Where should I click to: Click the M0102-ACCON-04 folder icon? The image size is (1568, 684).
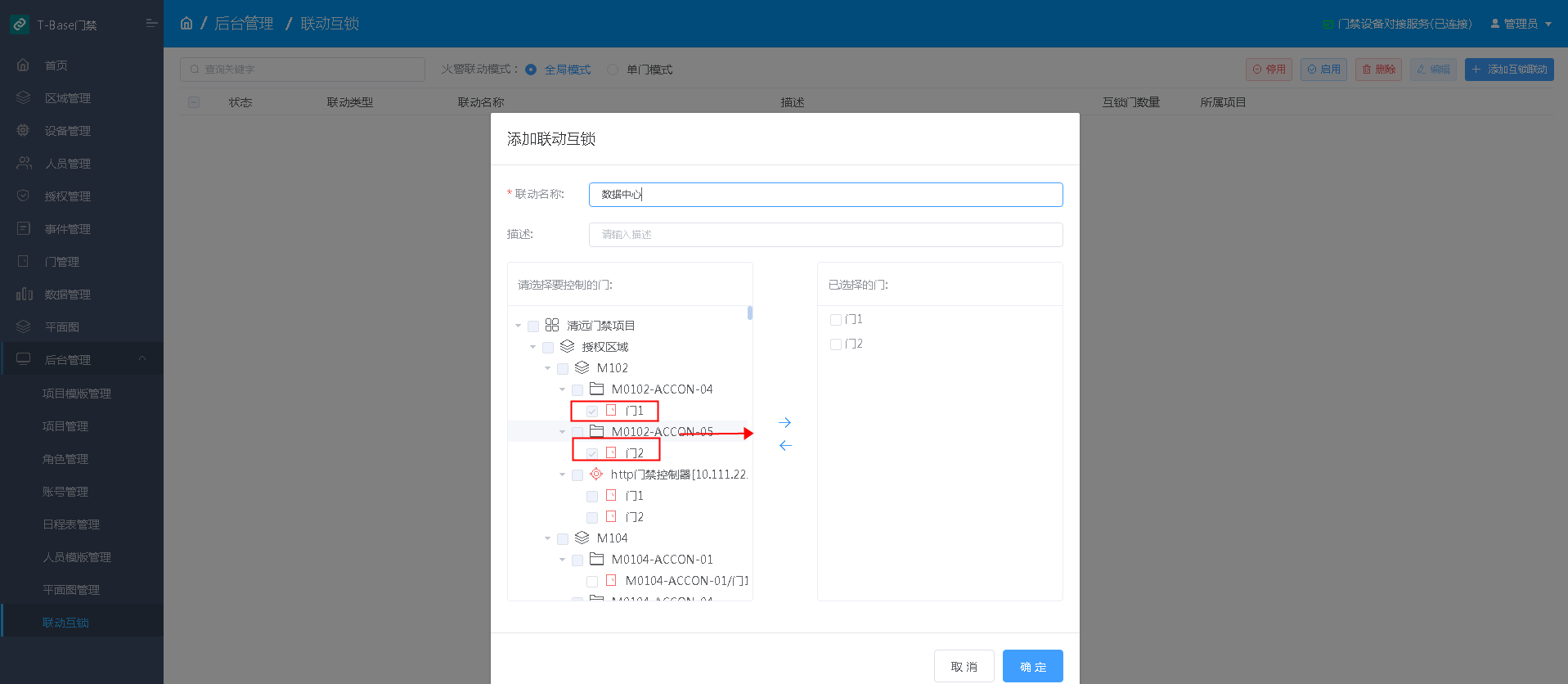(596, 389)
